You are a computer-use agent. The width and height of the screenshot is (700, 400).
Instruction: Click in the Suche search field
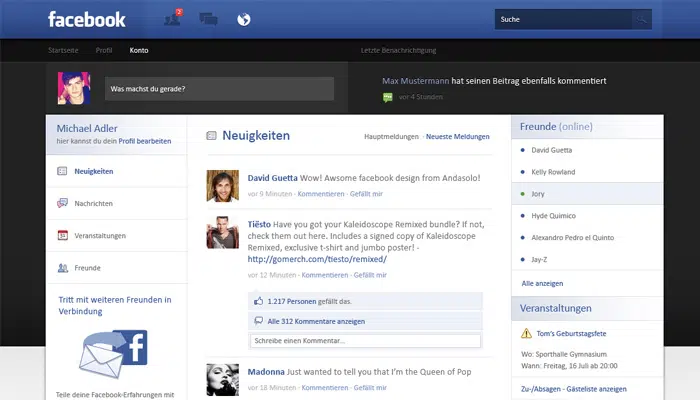[560, 19]
